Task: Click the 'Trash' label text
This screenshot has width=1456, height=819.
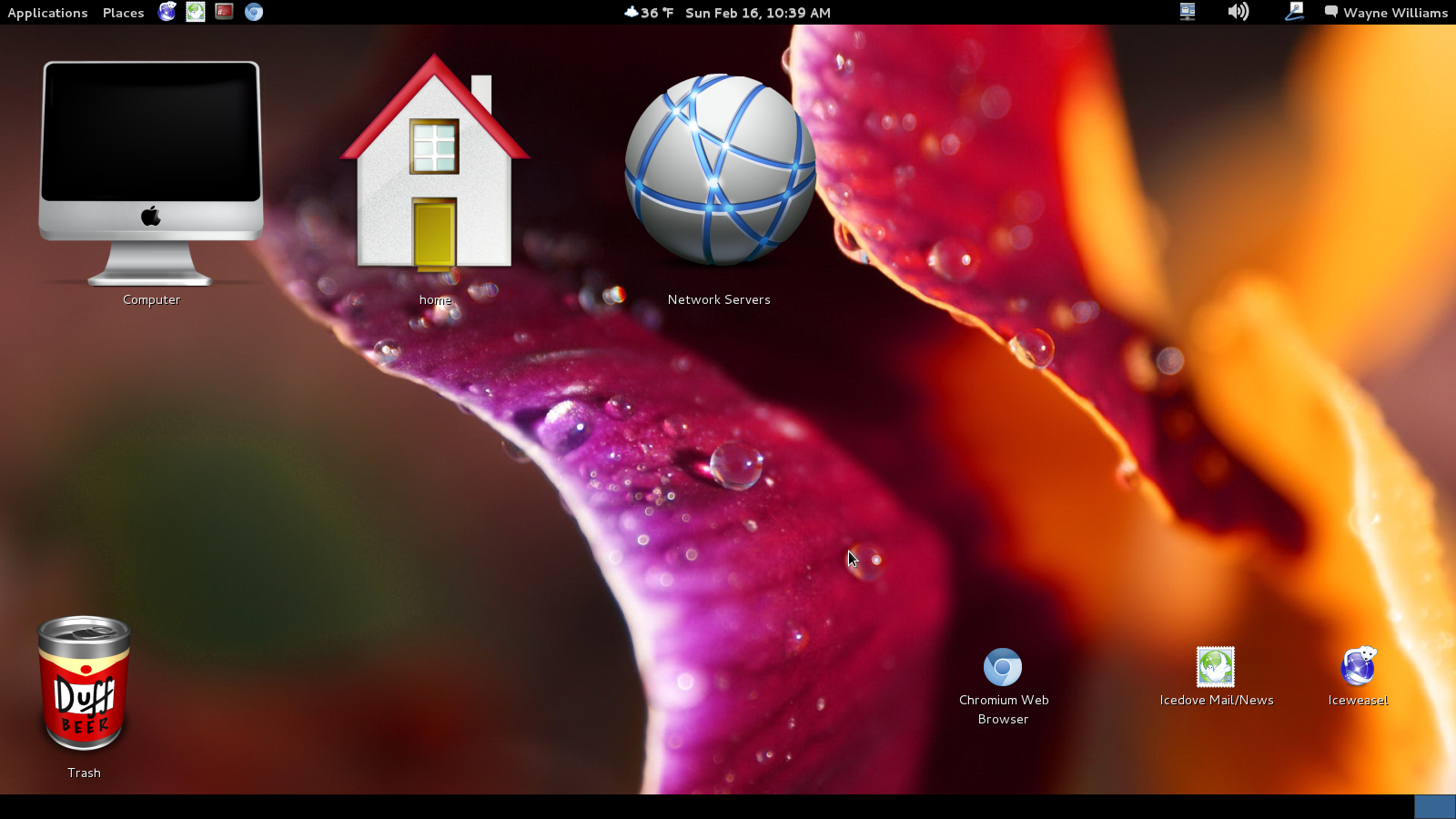Action: (84, 773)
